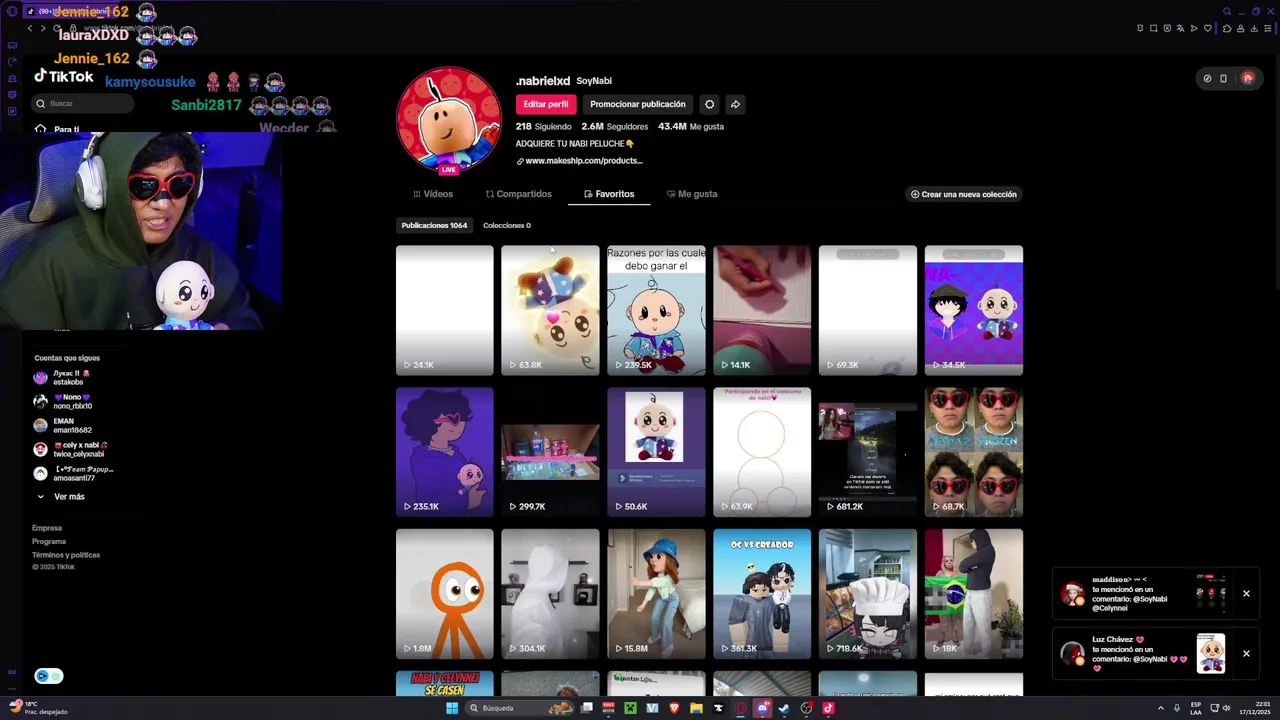Reload the page with refresh icon
The width and height of the screenshot is (1280, 720).
57,28
